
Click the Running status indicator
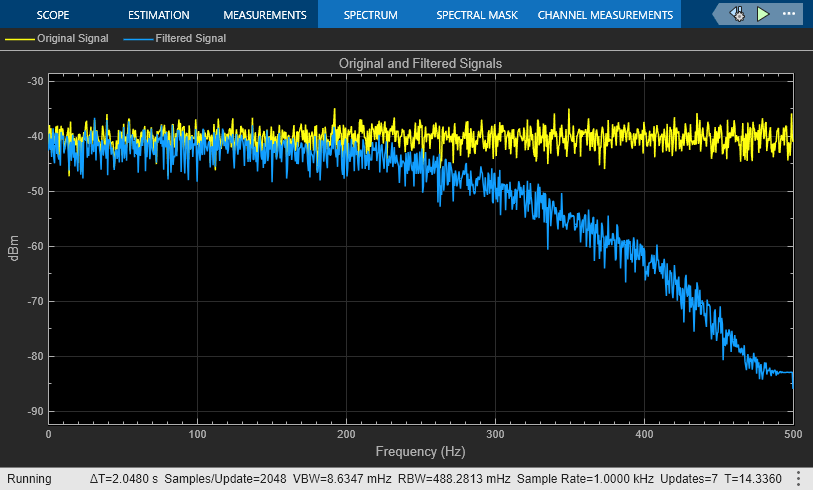[29, 479]
